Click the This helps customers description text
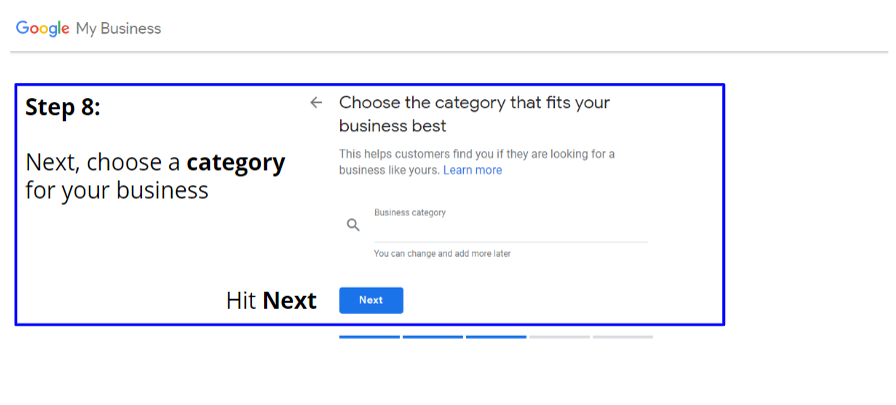 coord(477,162)
